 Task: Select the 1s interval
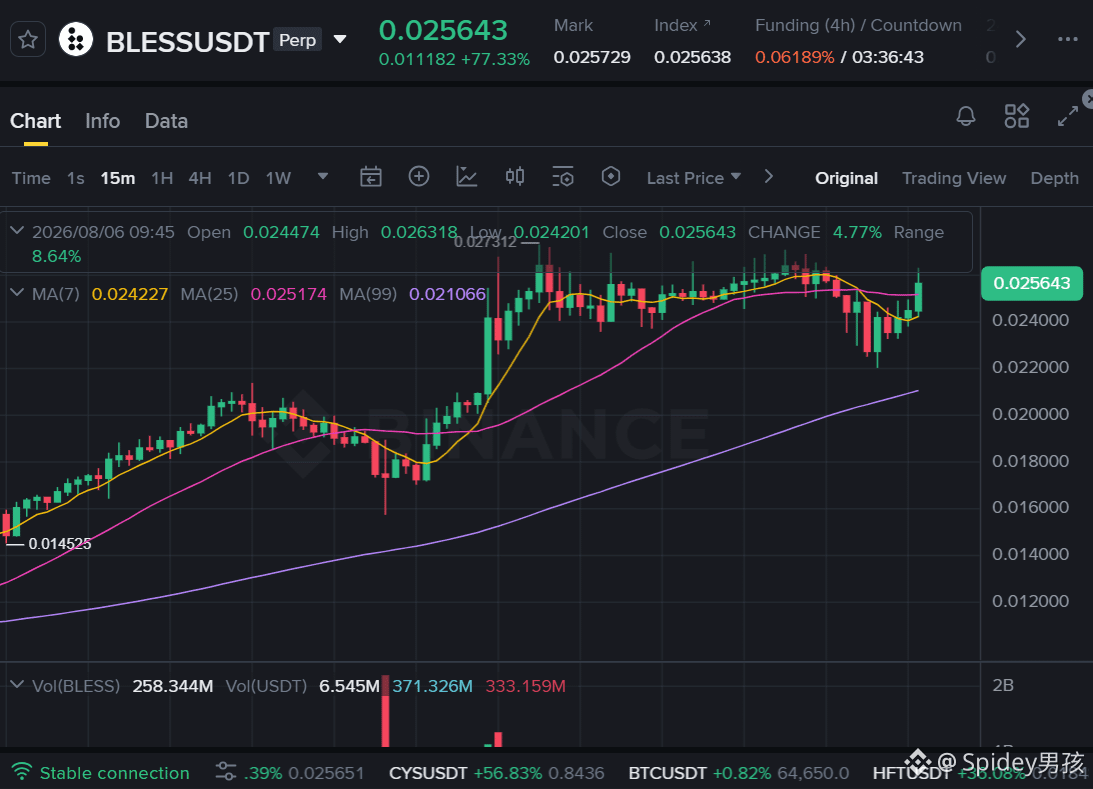pyautogui.click(x=76, y=178)
